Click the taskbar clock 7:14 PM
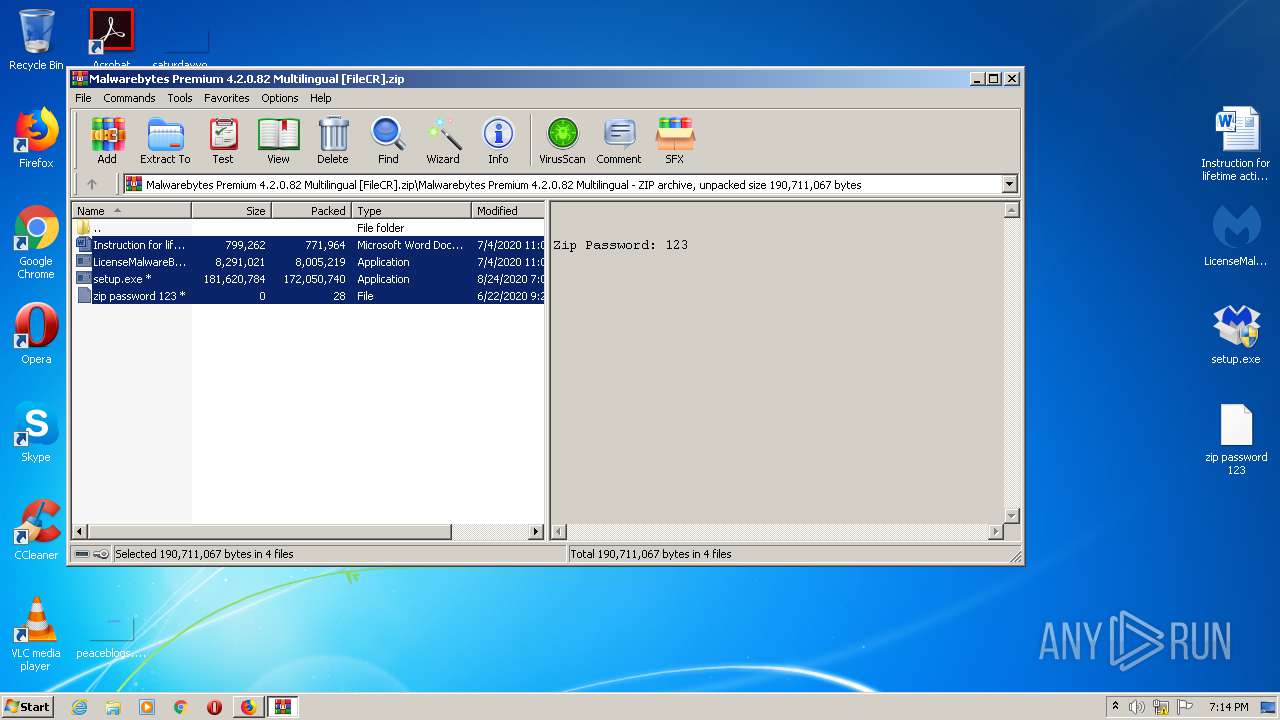 pos(1228,707)
